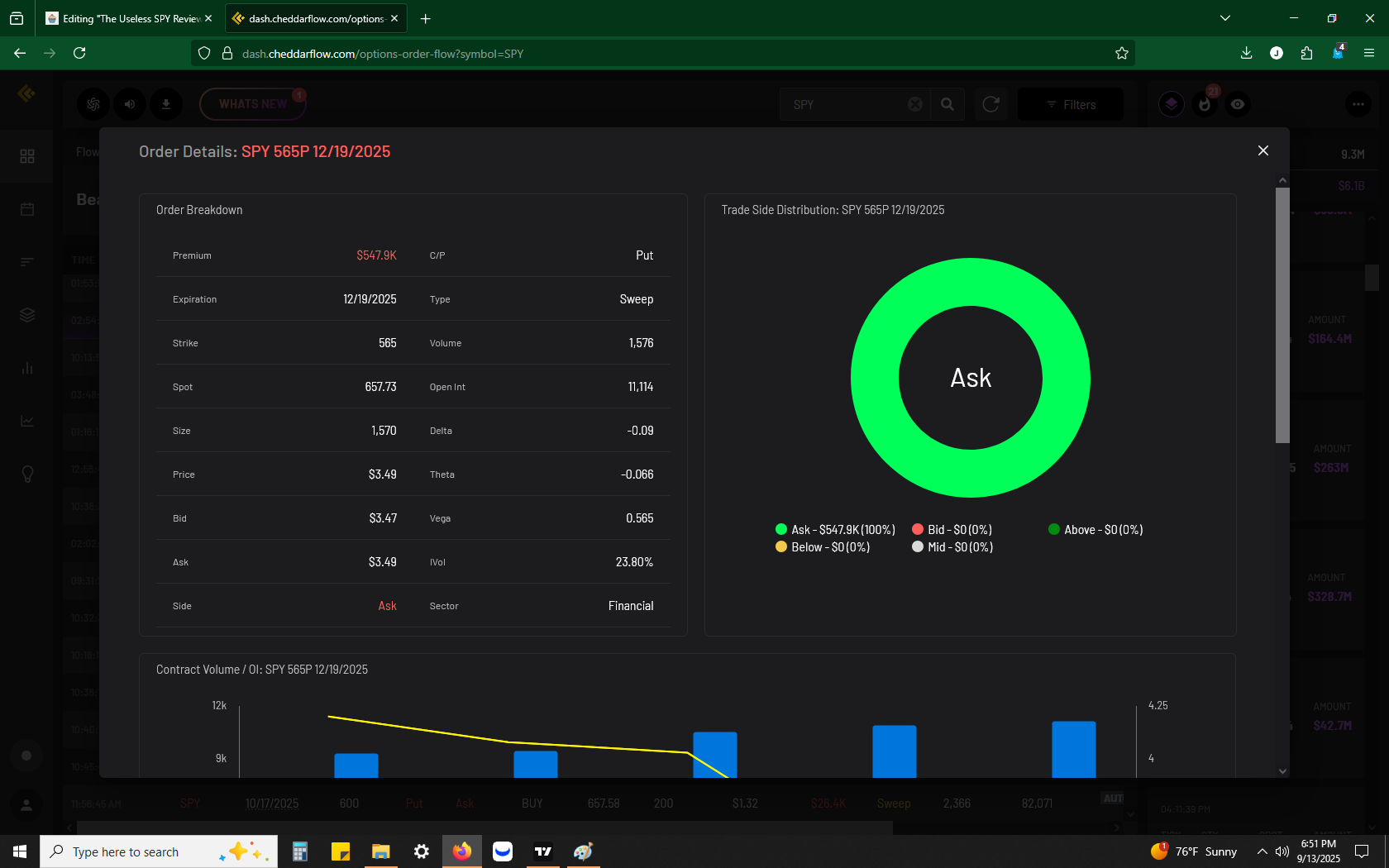Viewport: 1389px width, 868px height.
Task: Switch to the Editing Useless SPY Review tab
Action: coord(124,18)
